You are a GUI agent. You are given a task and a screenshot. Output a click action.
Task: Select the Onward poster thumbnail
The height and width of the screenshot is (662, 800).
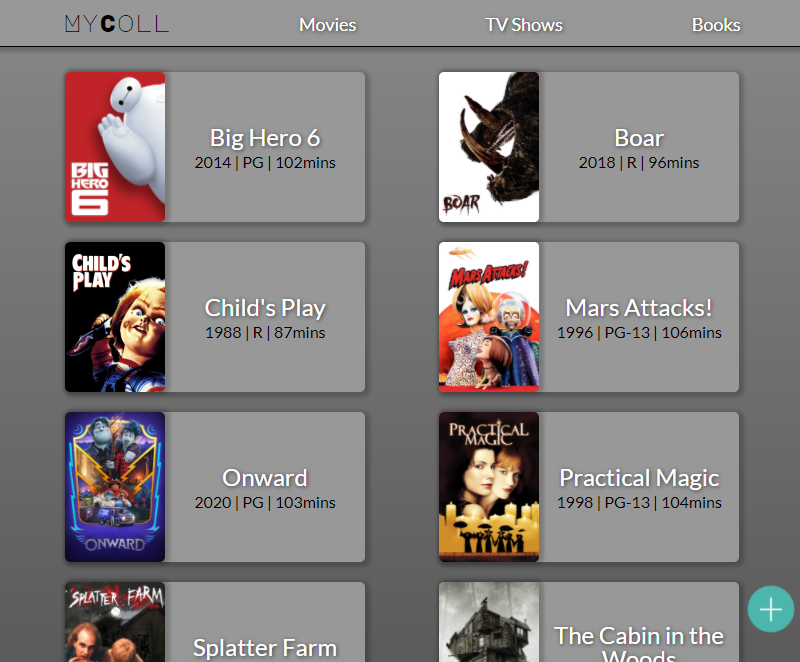pyautogui.click(x=115, y=487)
